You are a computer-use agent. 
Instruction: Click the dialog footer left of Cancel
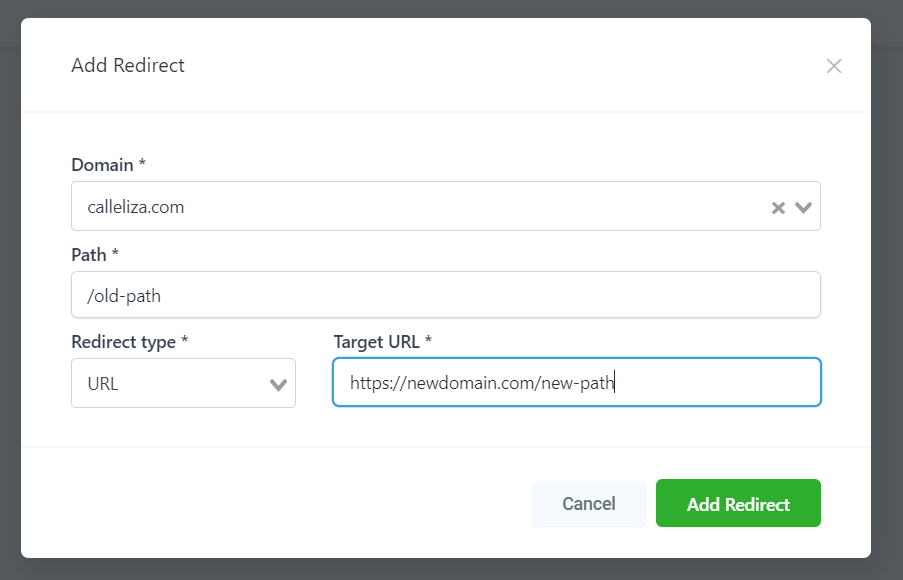[x=280, y=504]
